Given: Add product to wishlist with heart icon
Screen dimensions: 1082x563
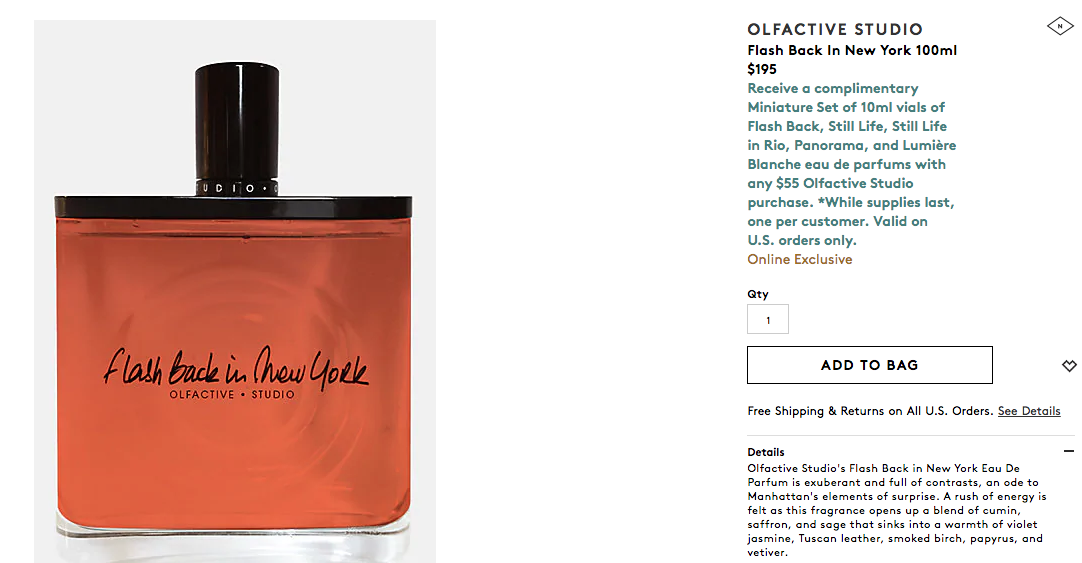Looking at the screenshot, I should pos(1069,366).
